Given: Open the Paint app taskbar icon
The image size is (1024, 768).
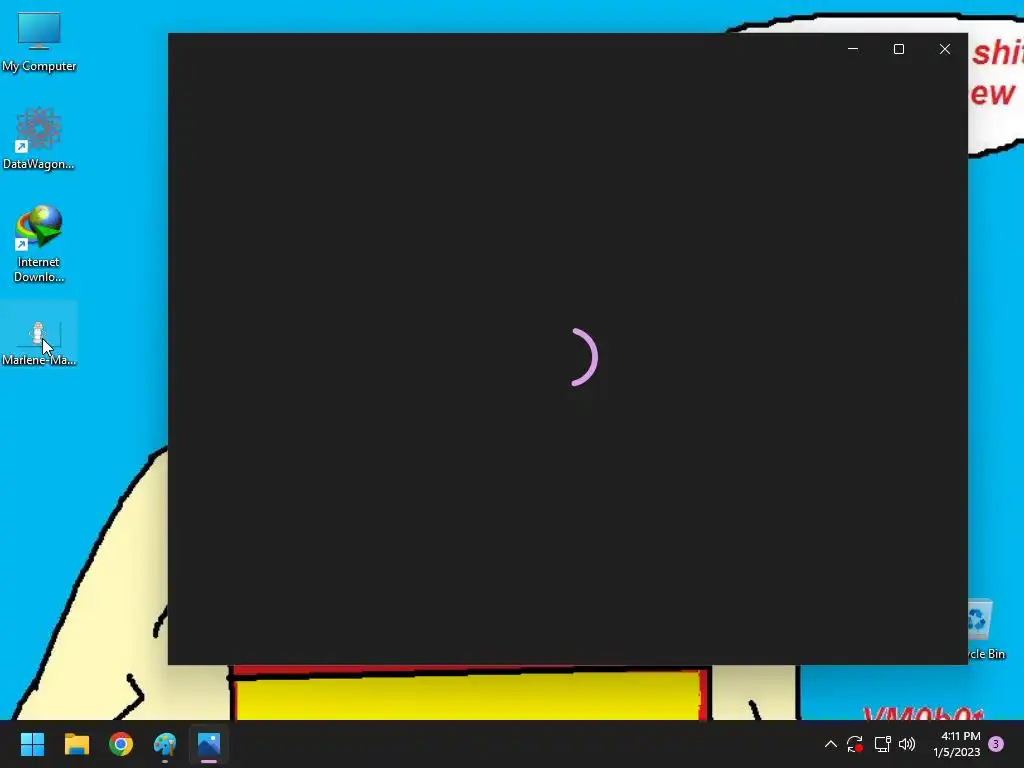Looking at the screenshot, I should point(165,744).
